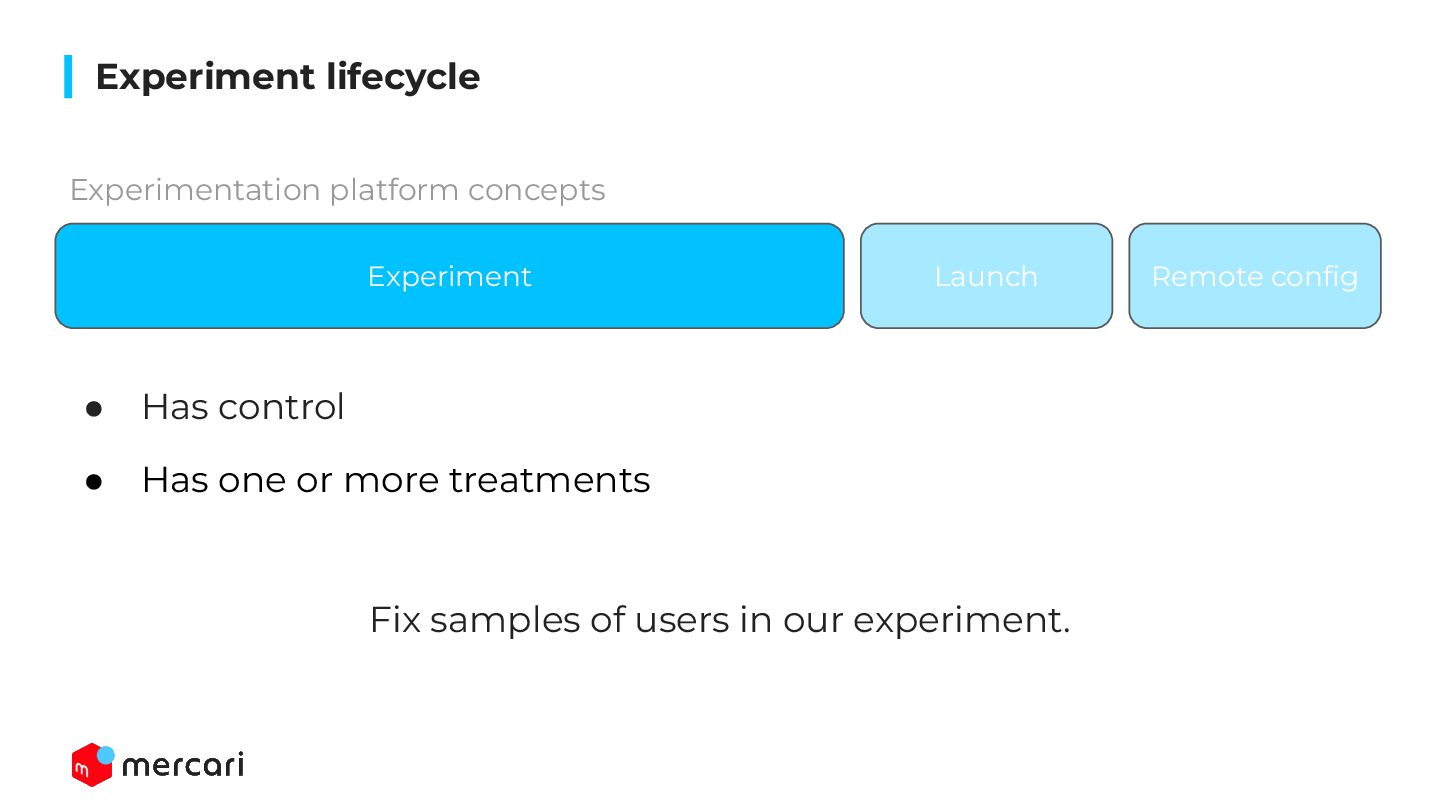Click the word treatments in second bullet
The image size is (1440, 810).
coord(550,480)
